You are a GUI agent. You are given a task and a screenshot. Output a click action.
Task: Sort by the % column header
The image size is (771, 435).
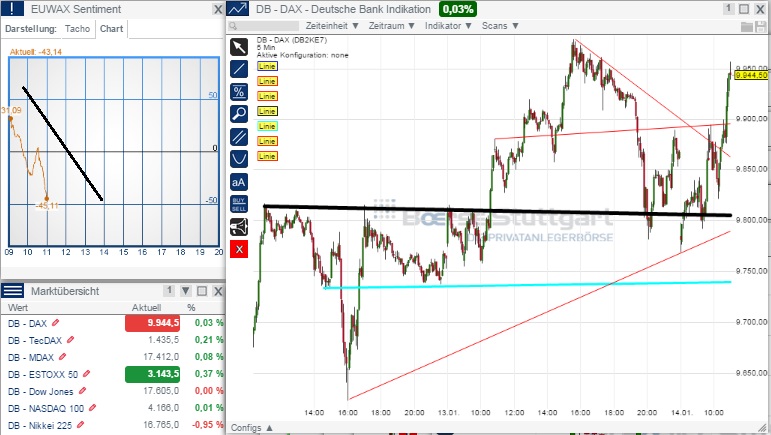tap(191, 308)
